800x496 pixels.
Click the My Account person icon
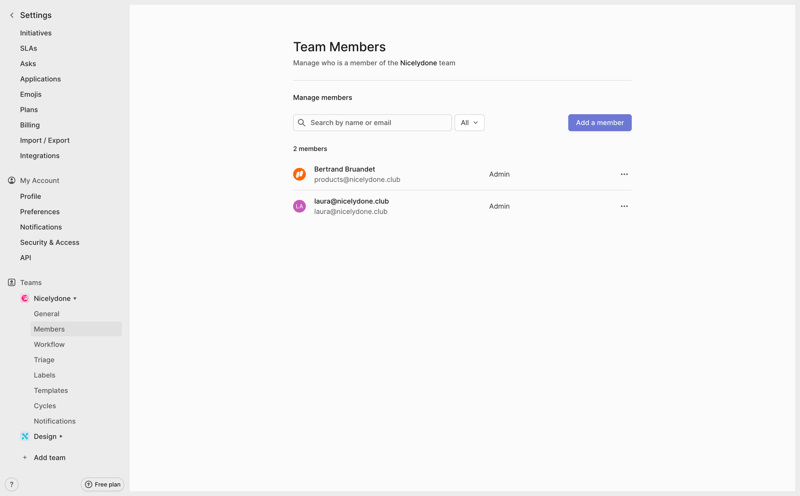(x=12, y=181)
